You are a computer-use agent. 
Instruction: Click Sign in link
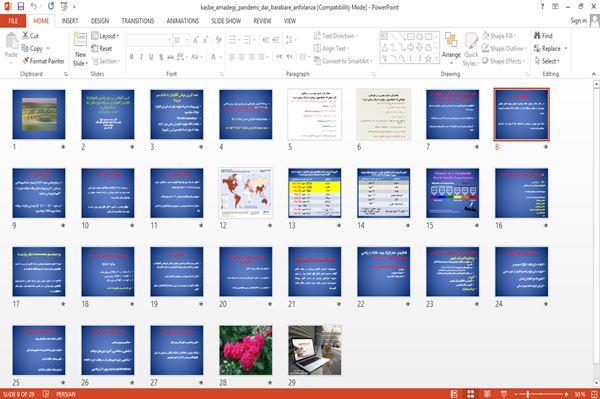pyautogui.click(x=578, y=21)
